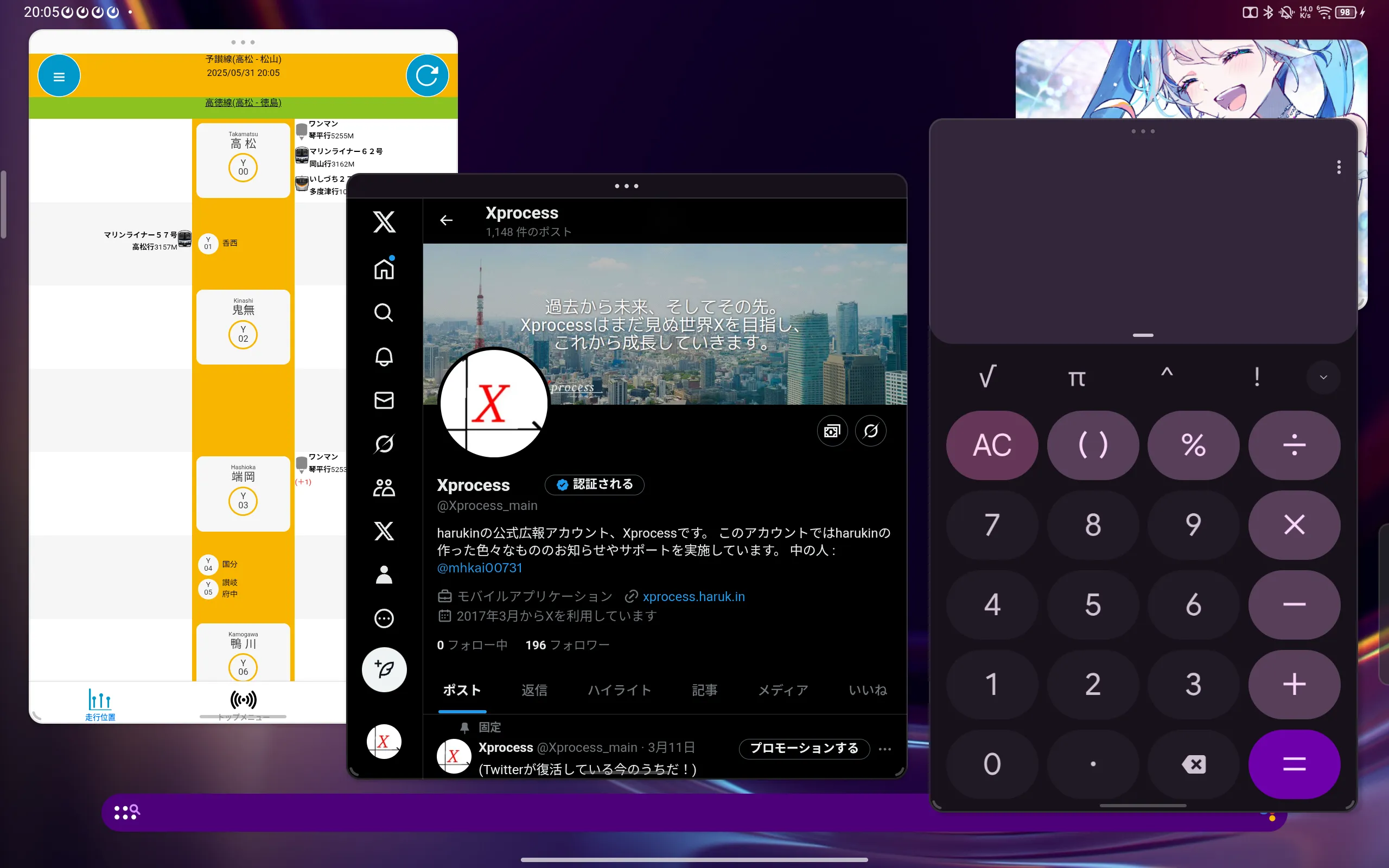Open X notifications bell
This screenshot has width=1389, height=868.
384,356
